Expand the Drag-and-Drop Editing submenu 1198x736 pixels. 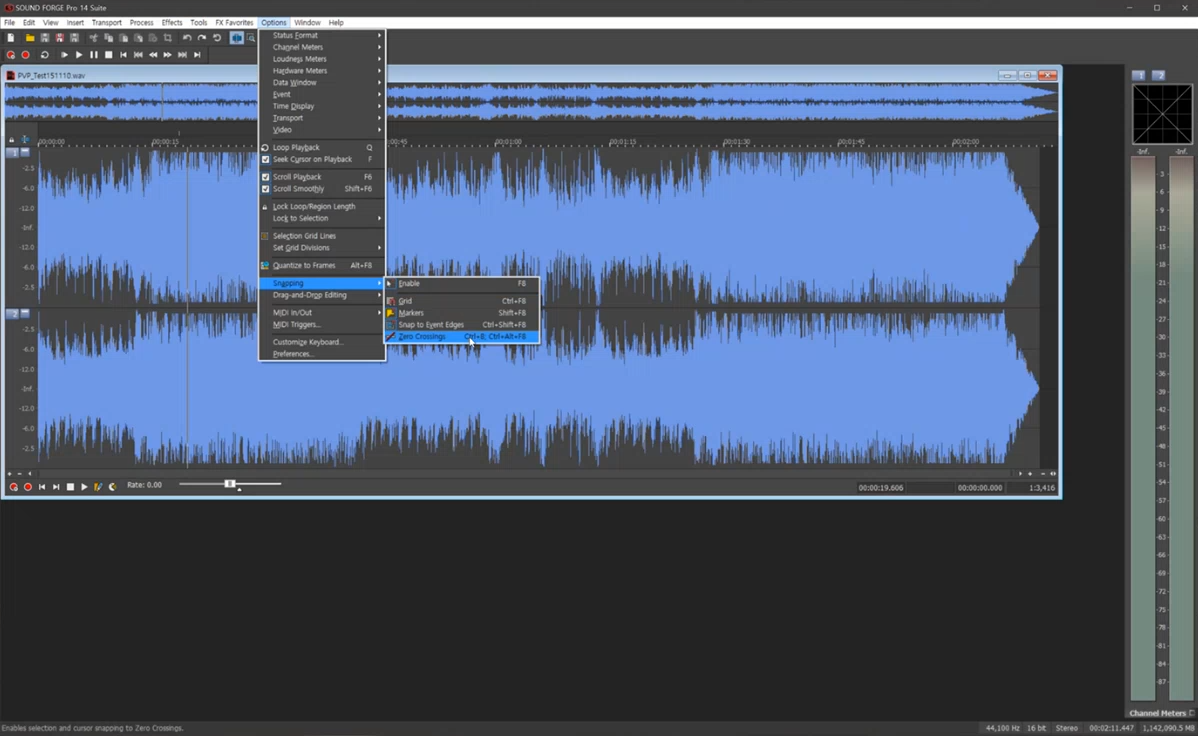321,295
